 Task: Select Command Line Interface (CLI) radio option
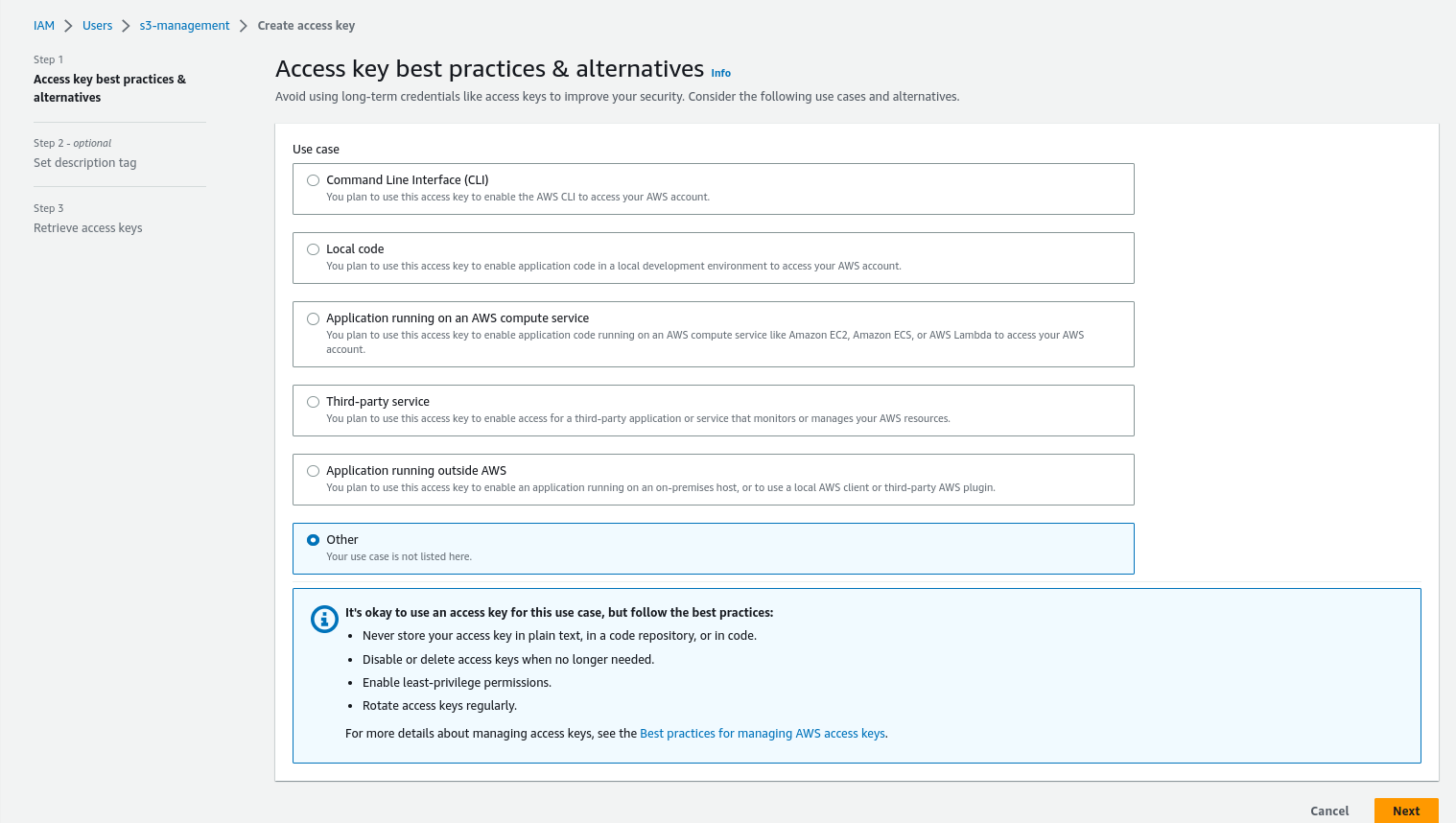313,180
